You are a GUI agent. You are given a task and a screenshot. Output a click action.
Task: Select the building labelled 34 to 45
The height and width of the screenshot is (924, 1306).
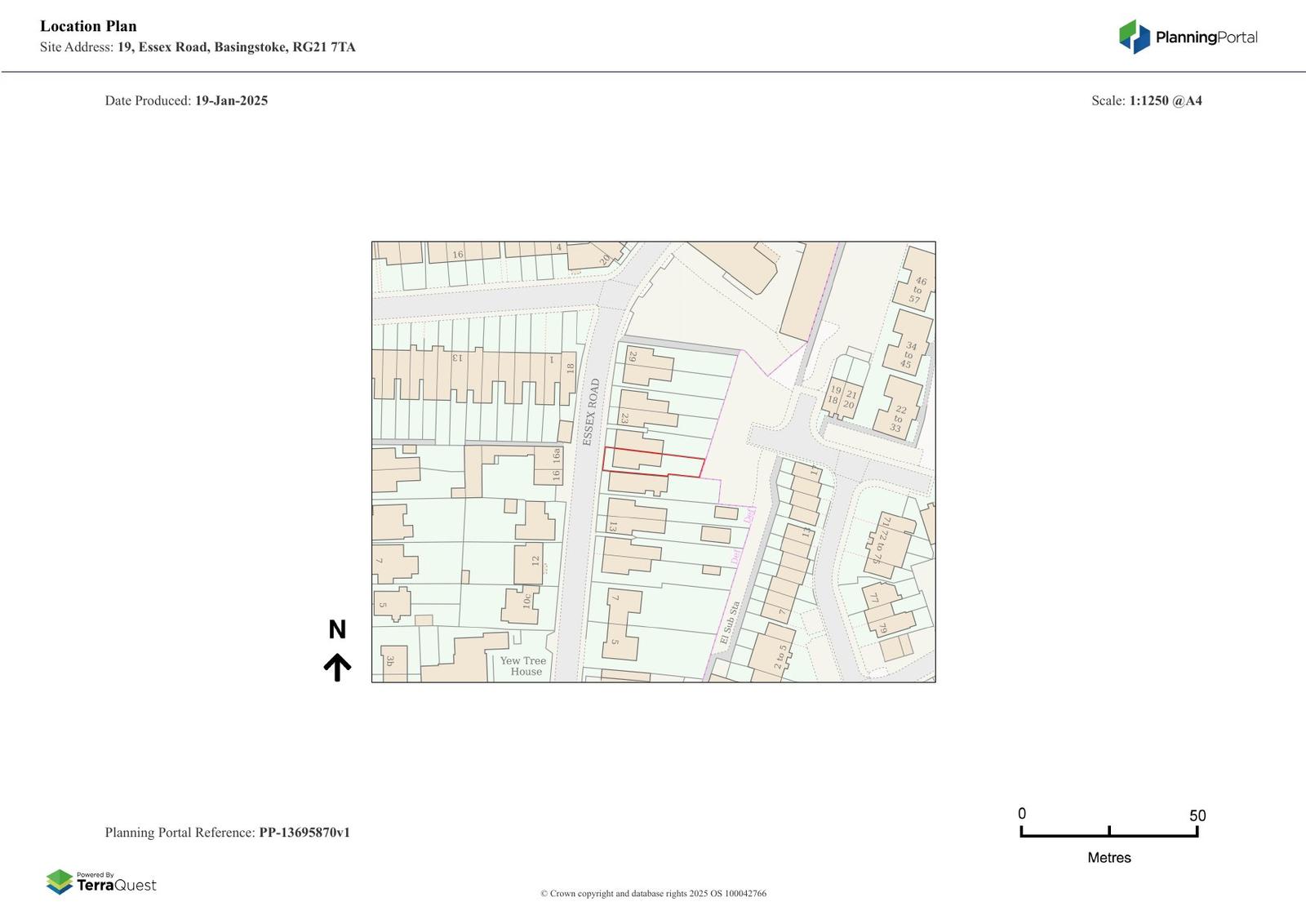click(908, 343)
